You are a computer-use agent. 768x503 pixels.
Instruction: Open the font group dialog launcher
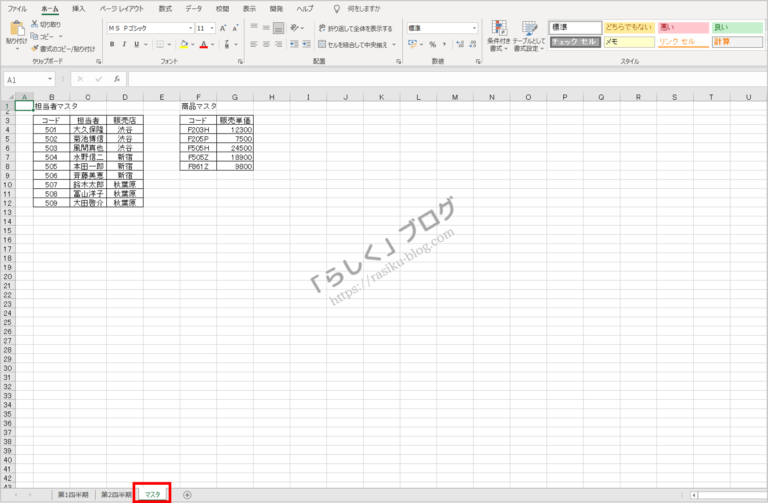(x=240, y=62)
